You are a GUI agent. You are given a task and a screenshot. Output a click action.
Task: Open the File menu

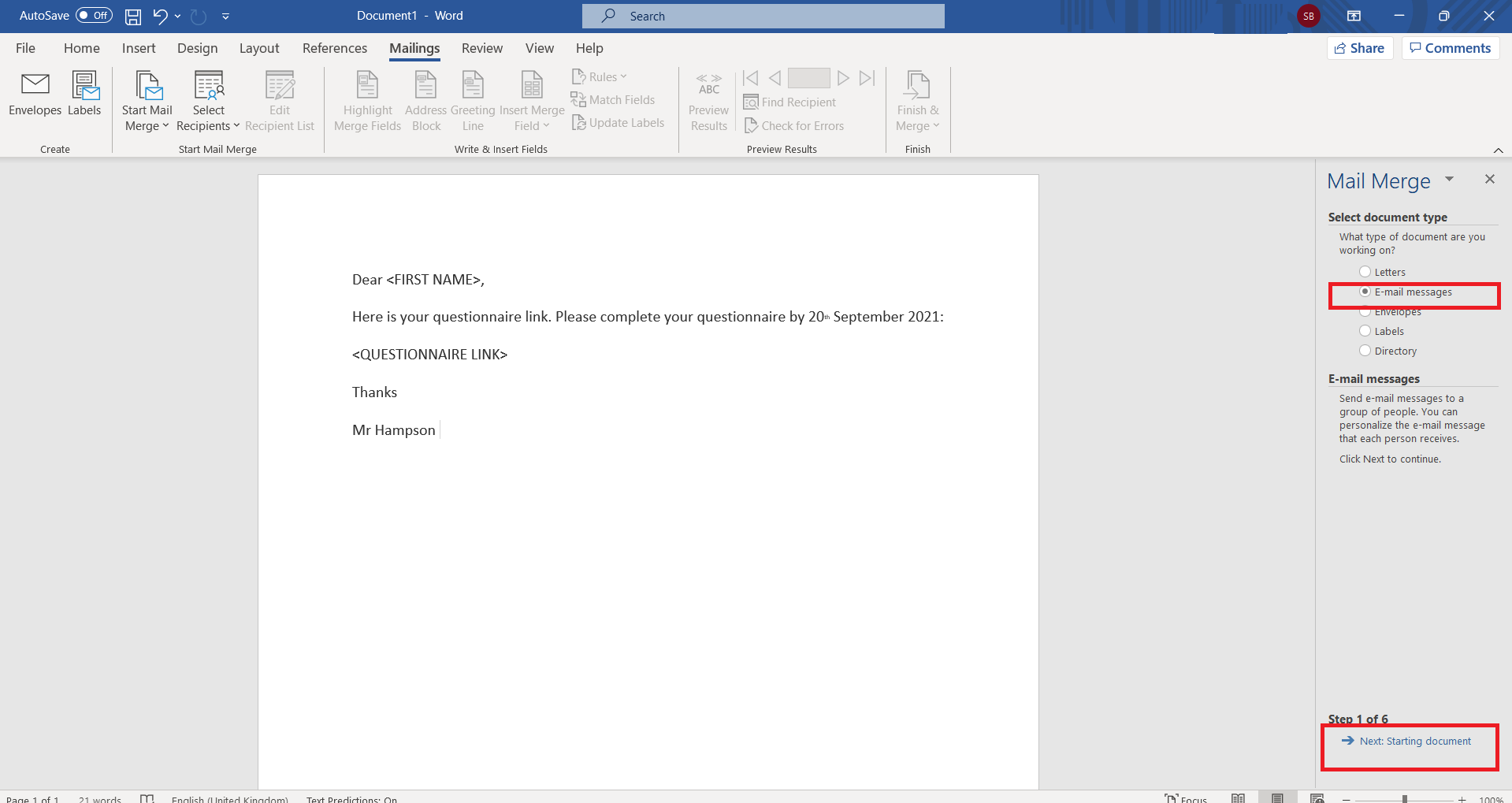pos(25,48)
